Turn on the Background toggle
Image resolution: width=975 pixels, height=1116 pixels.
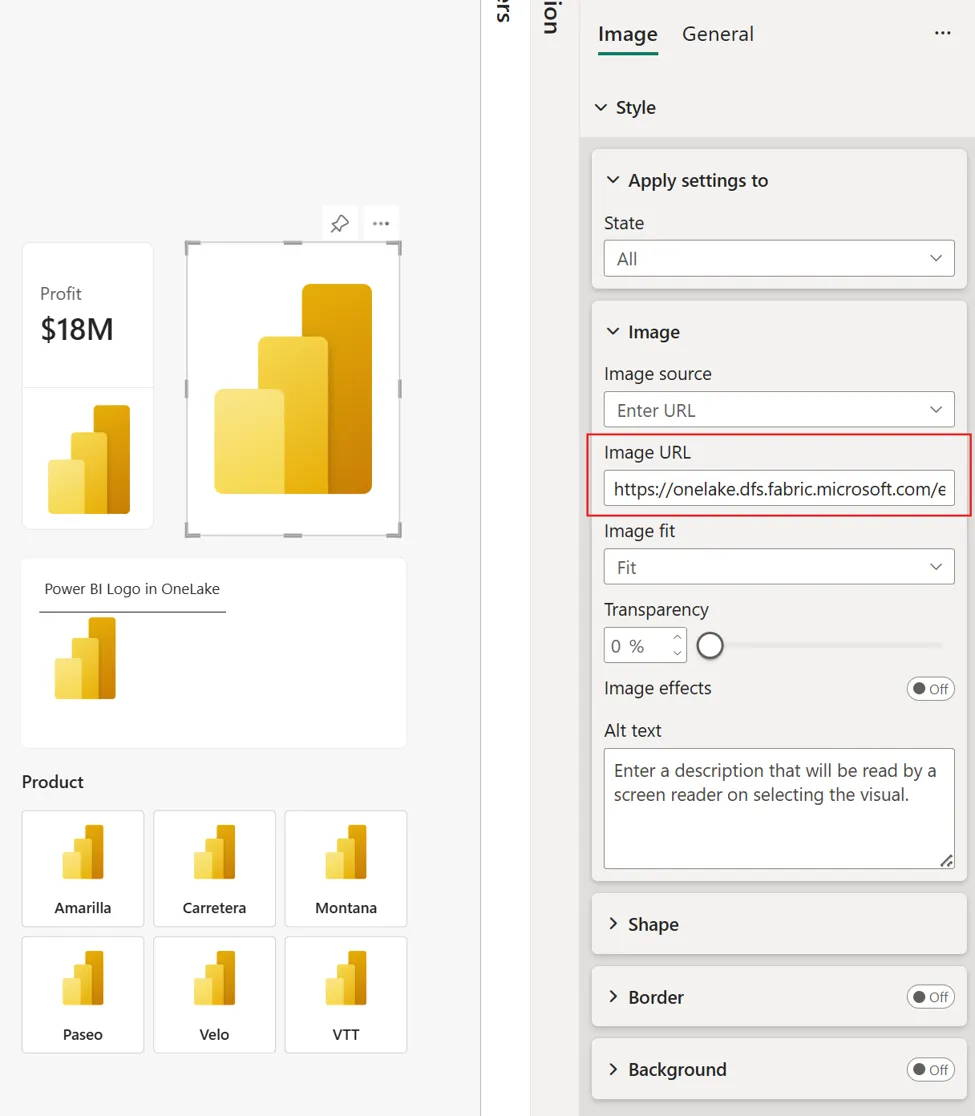pos(930,1070)
